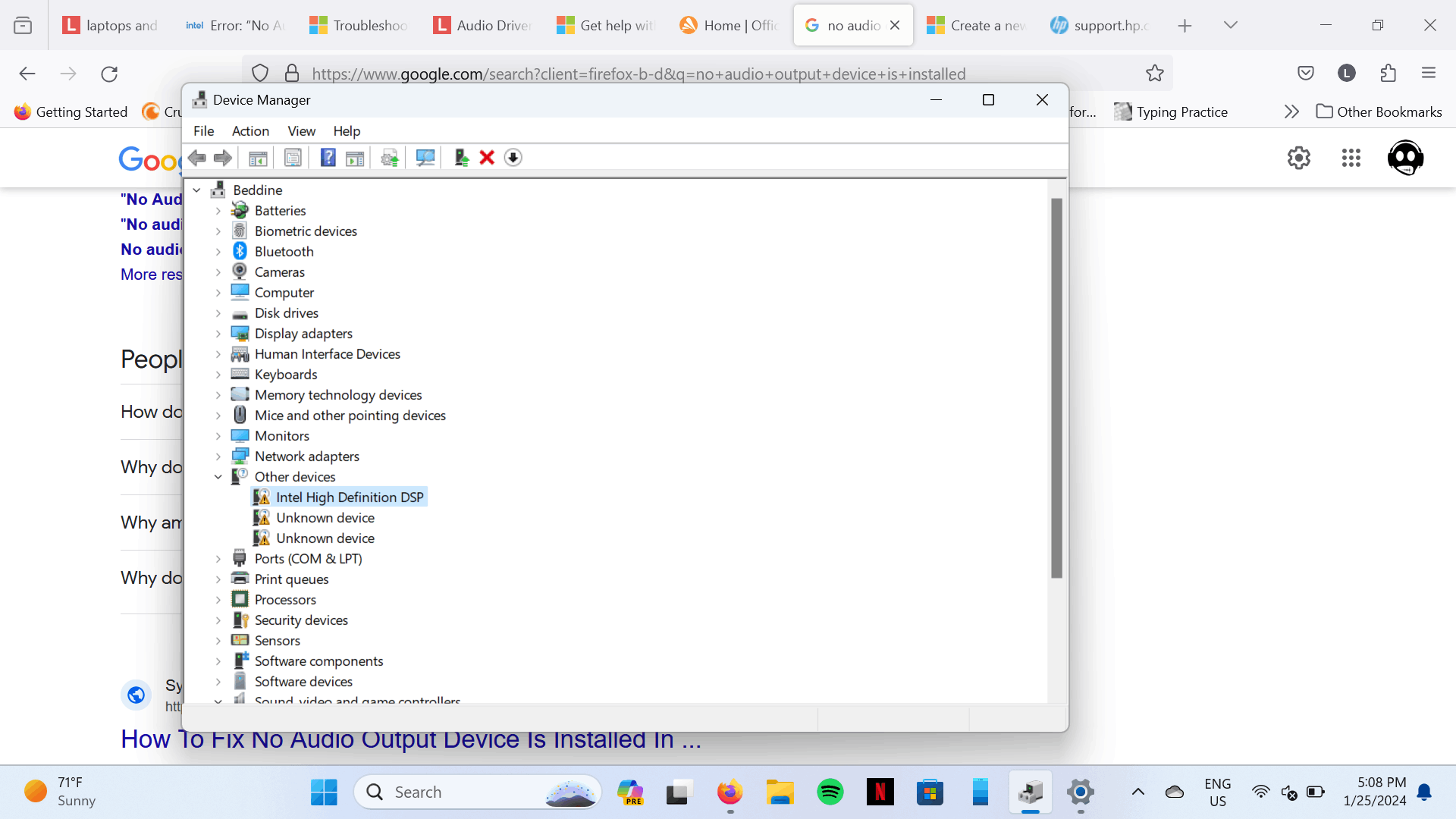Click the Scan for hardware changes icon
The width and height of the screenshot is (1456, 819).
425,157
